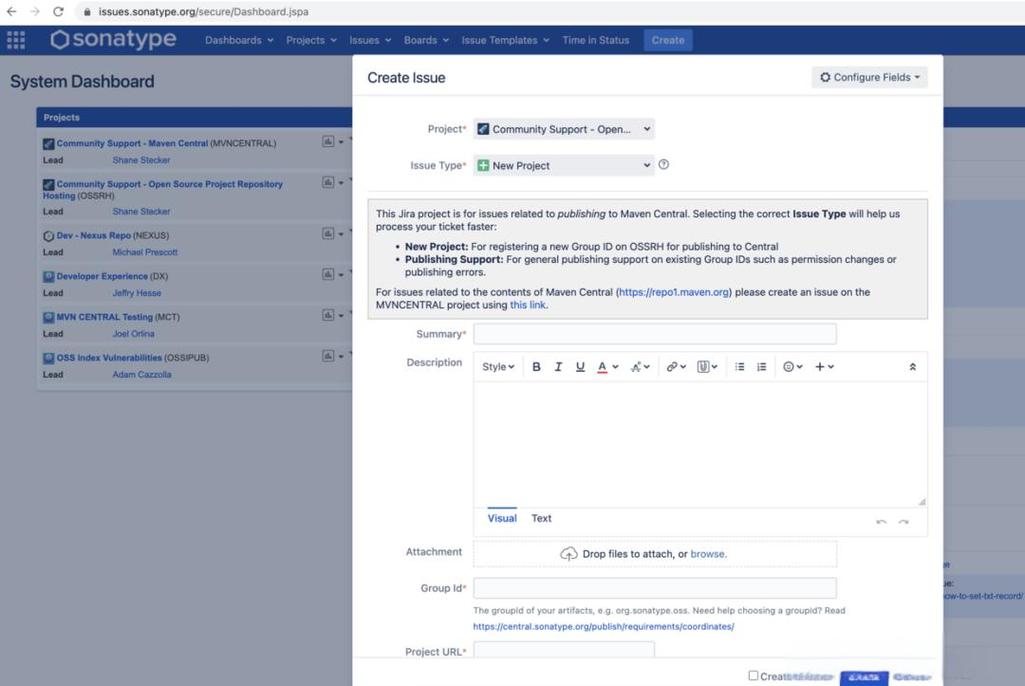Open the insert-more plus menu
1025x686 pixels.
pyautogui.click(x=824, y=367)
